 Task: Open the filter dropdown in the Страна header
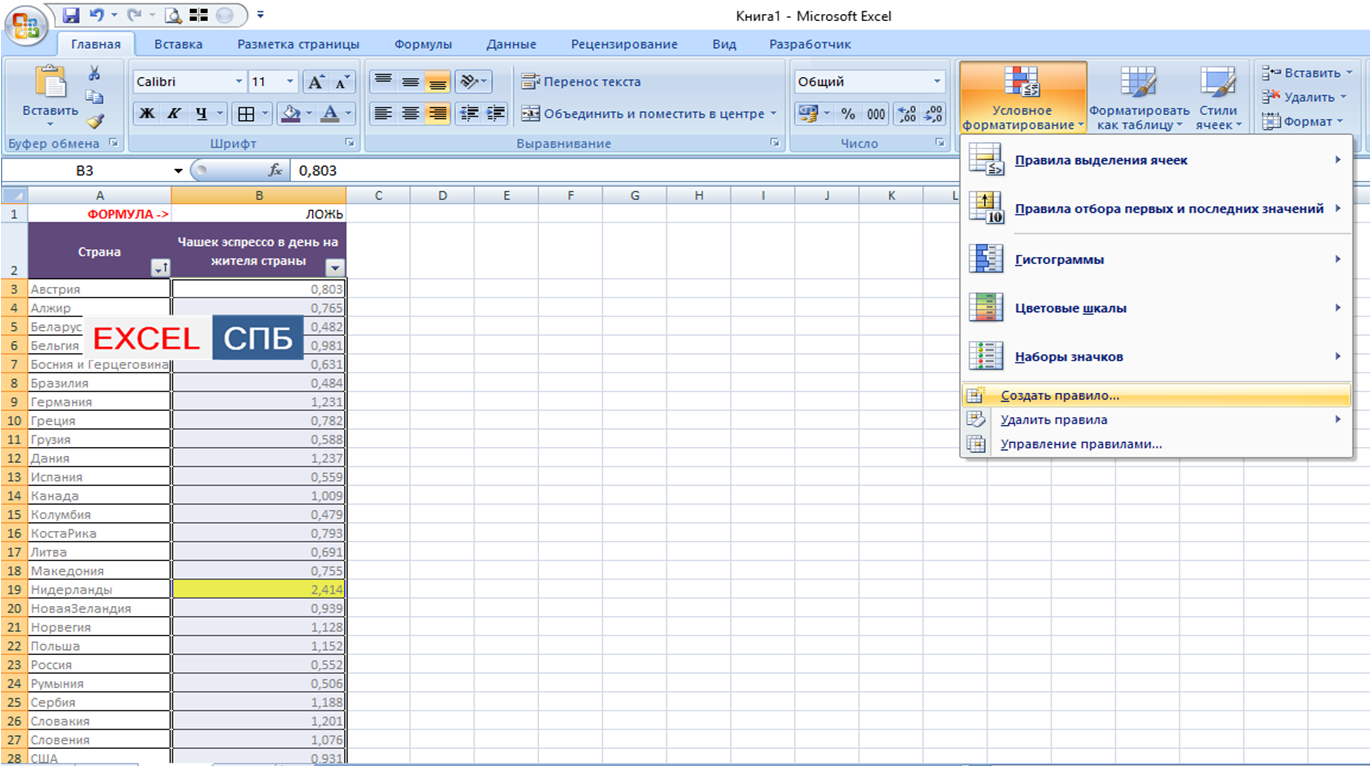coord(160,268)
